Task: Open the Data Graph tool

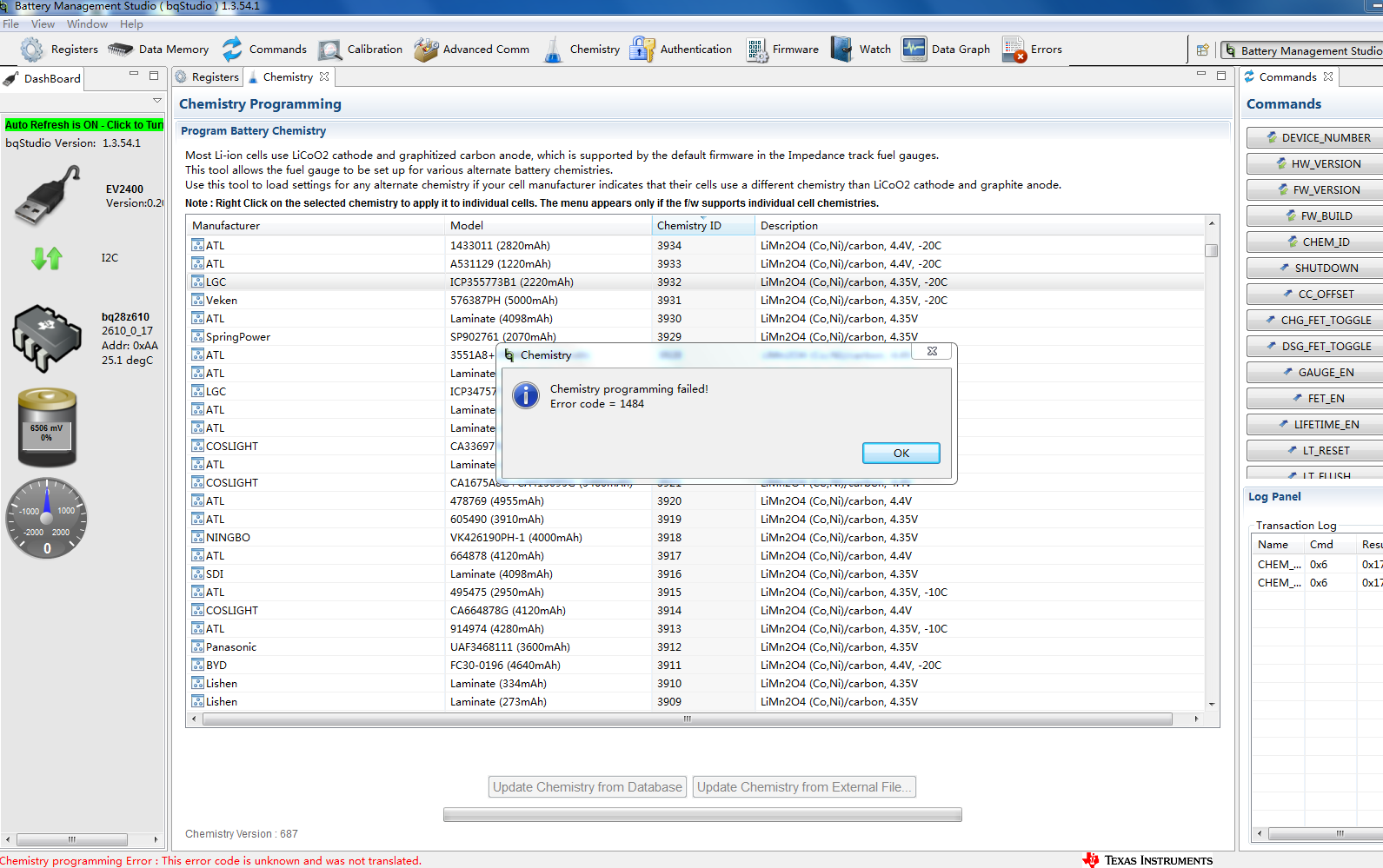Action: (x=946, y=50)
